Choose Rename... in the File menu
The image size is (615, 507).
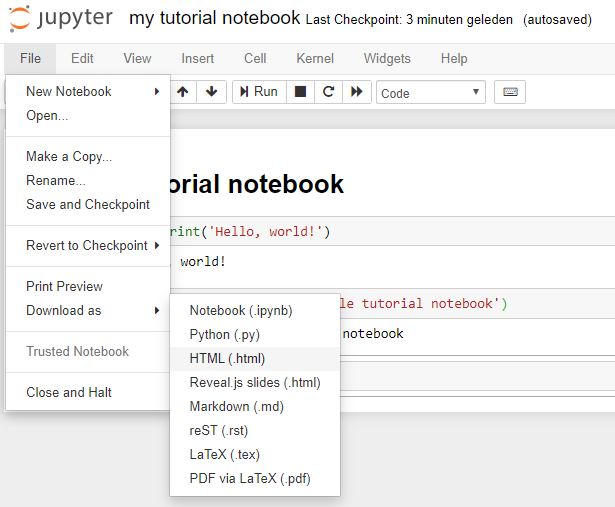coord(88,180)
